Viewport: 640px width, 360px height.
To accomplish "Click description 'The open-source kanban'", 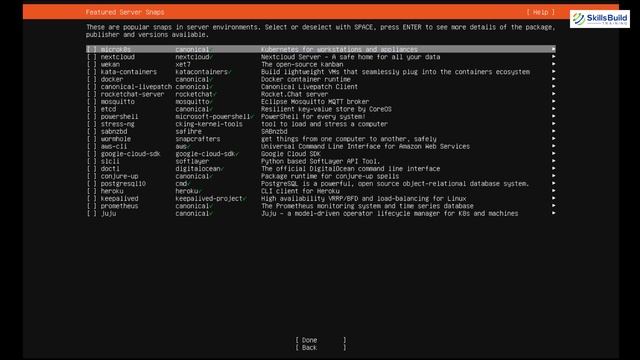I will (302, 64).
